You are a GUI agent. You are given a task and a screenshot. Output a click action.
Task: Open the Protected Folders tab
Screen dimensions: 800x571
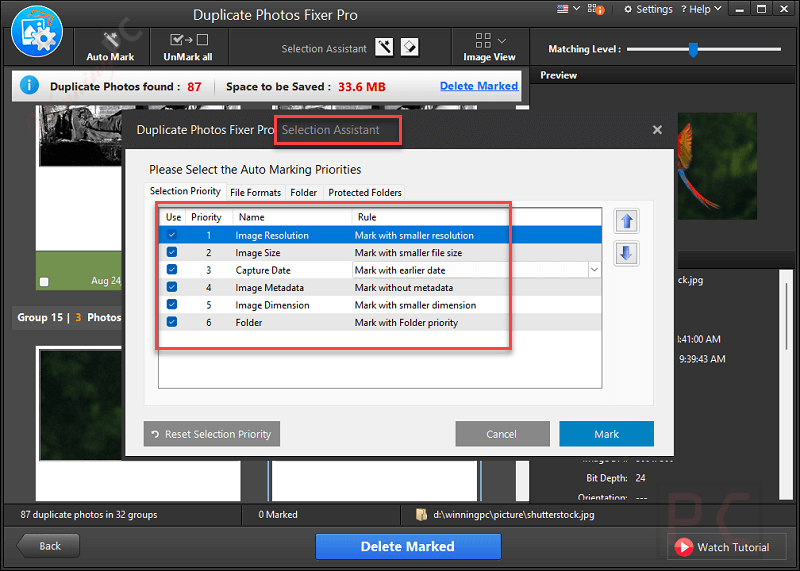[365, 192]
